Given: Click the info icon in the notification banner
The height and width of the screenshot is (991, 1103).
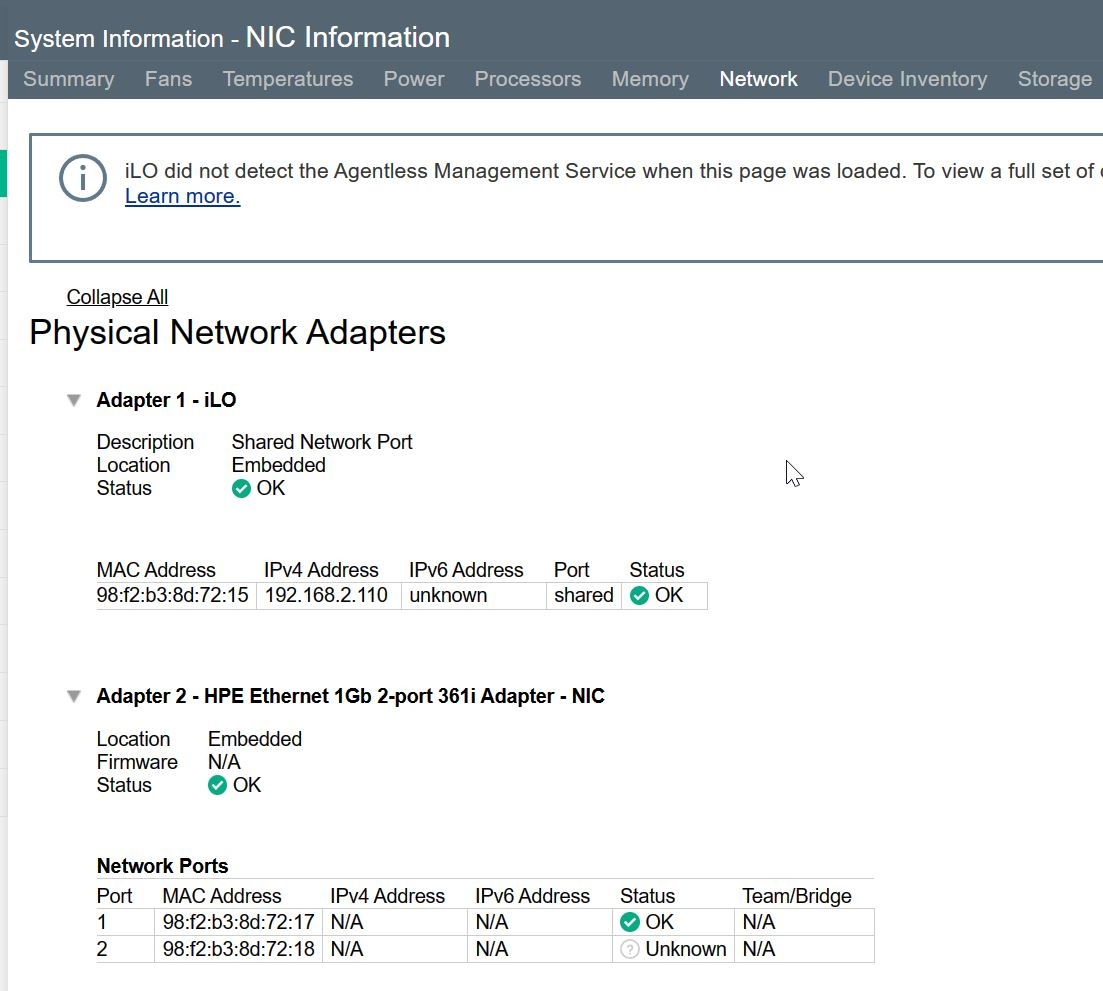Looking at the screenshot, I should pos(83,180).
